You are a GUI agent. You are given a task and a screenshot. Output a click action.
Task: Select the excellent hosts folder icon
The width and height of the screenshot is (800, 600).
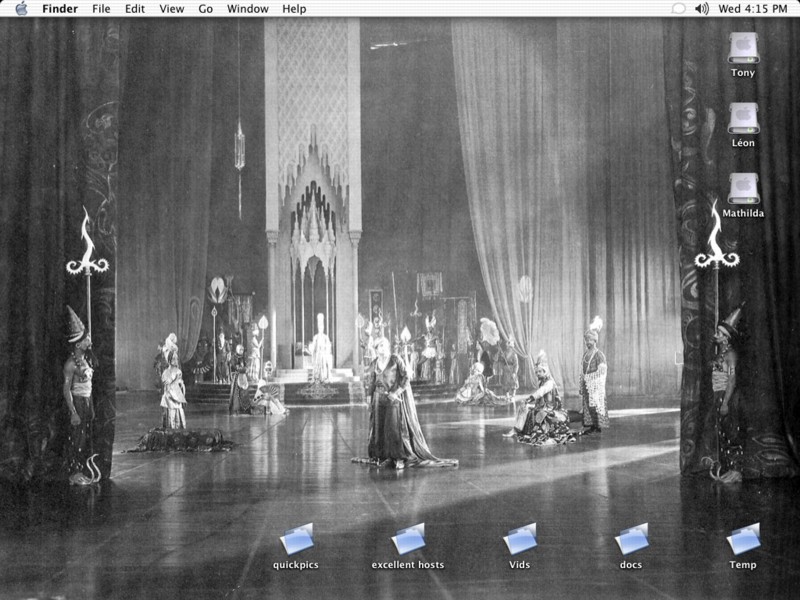408,539
